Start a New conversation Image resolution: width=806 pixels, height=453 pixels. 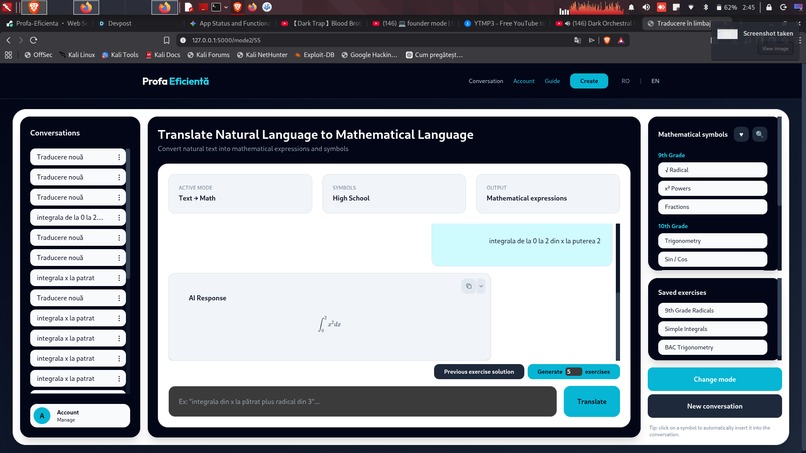pos(715,406)
